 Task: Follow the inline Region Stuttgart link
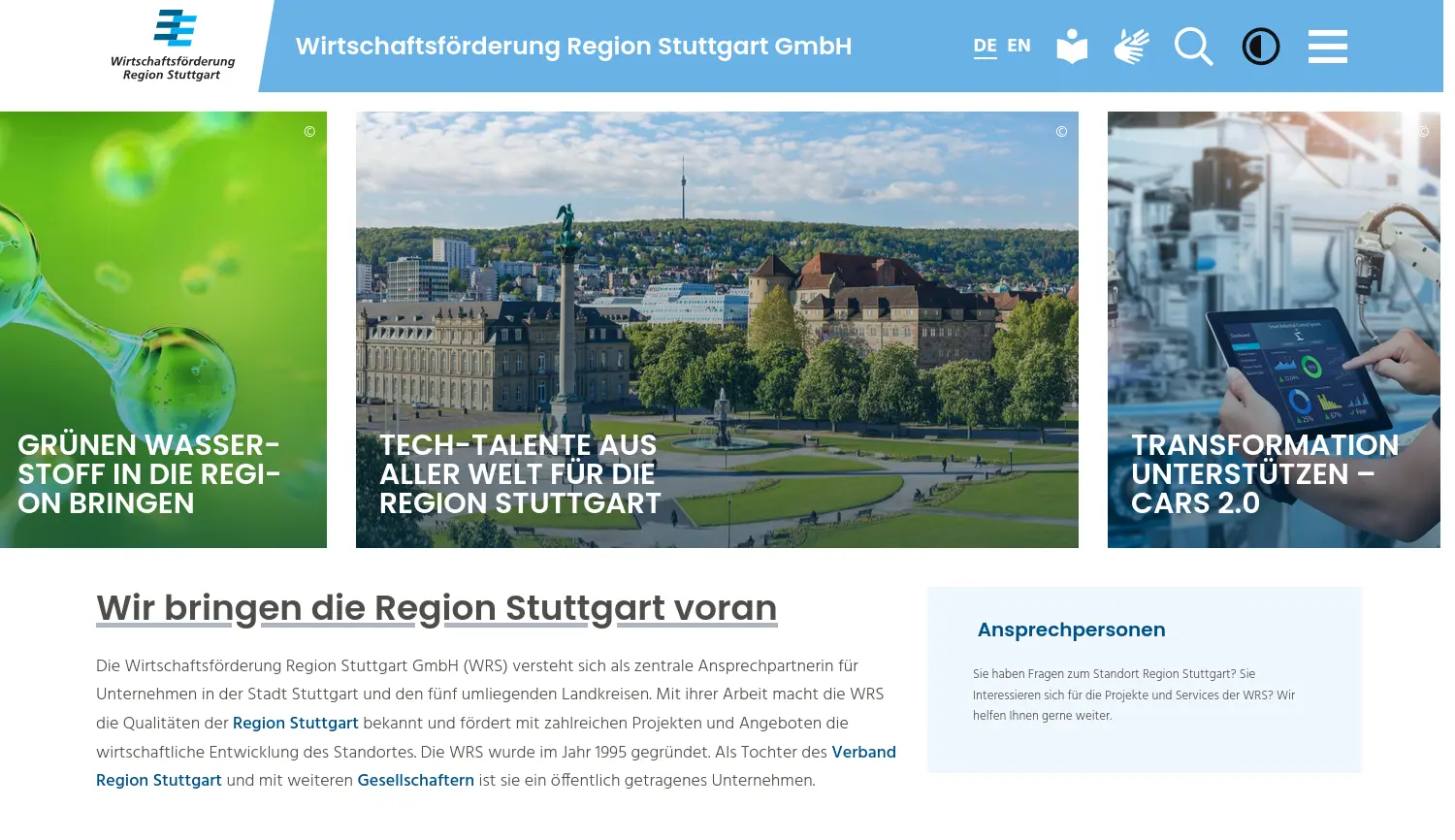(296, 724)
